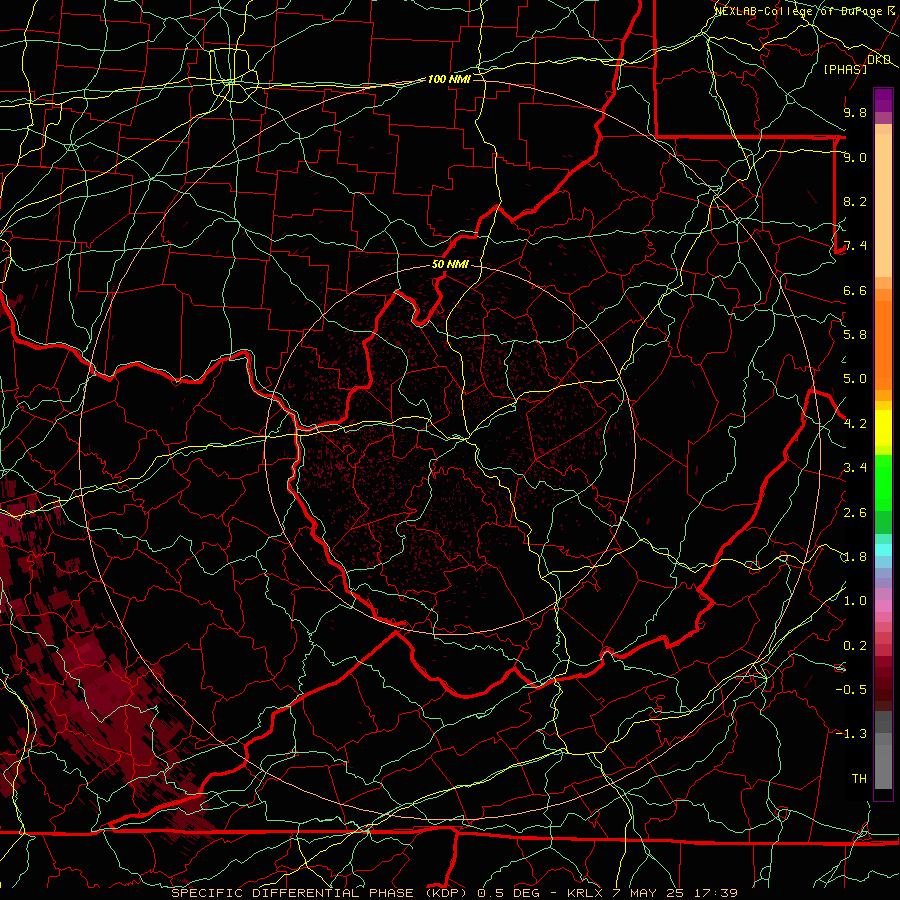
Task: Click the [PHAS] unit label
Action: coord(845,69)
